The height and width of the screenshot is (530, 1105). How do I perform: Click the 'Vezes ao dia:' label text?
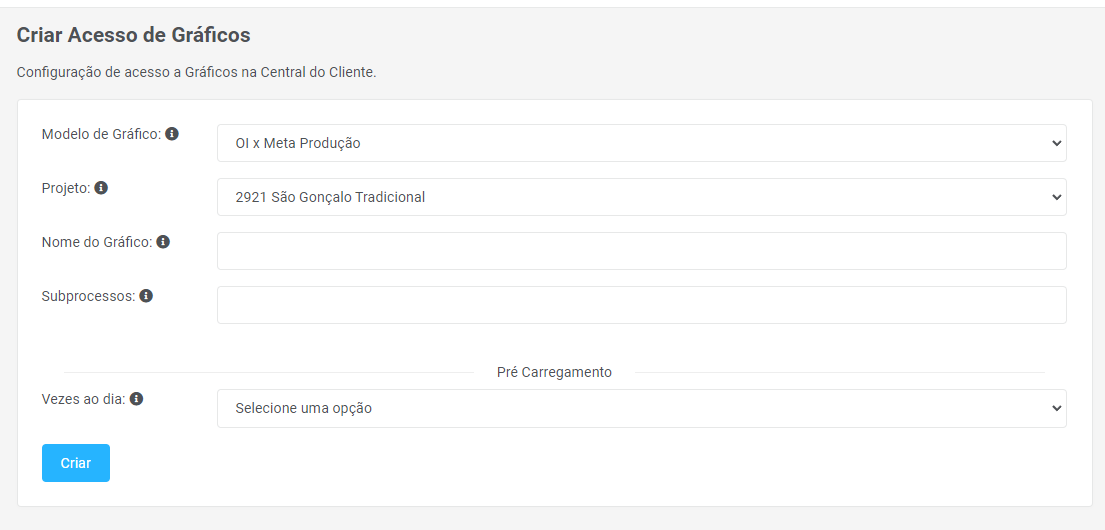tap(83, 399)
